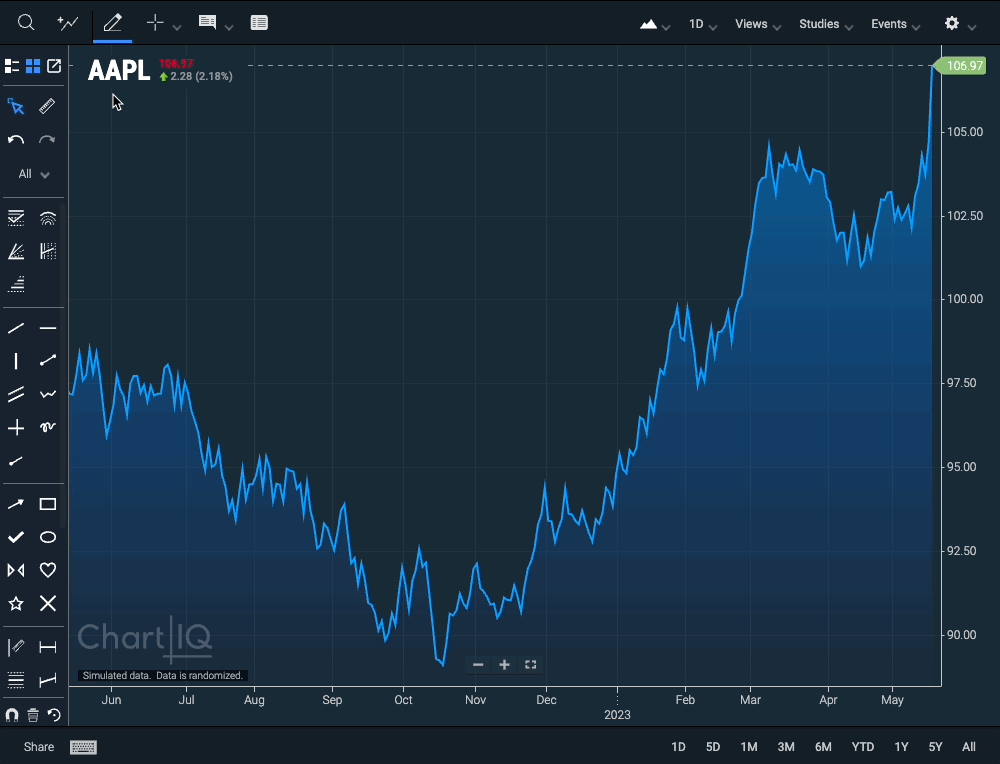The width and height of the screenshot is (1000, 764).
Task: Switch drawing palette to list view
Action: (x=12, y=66)
